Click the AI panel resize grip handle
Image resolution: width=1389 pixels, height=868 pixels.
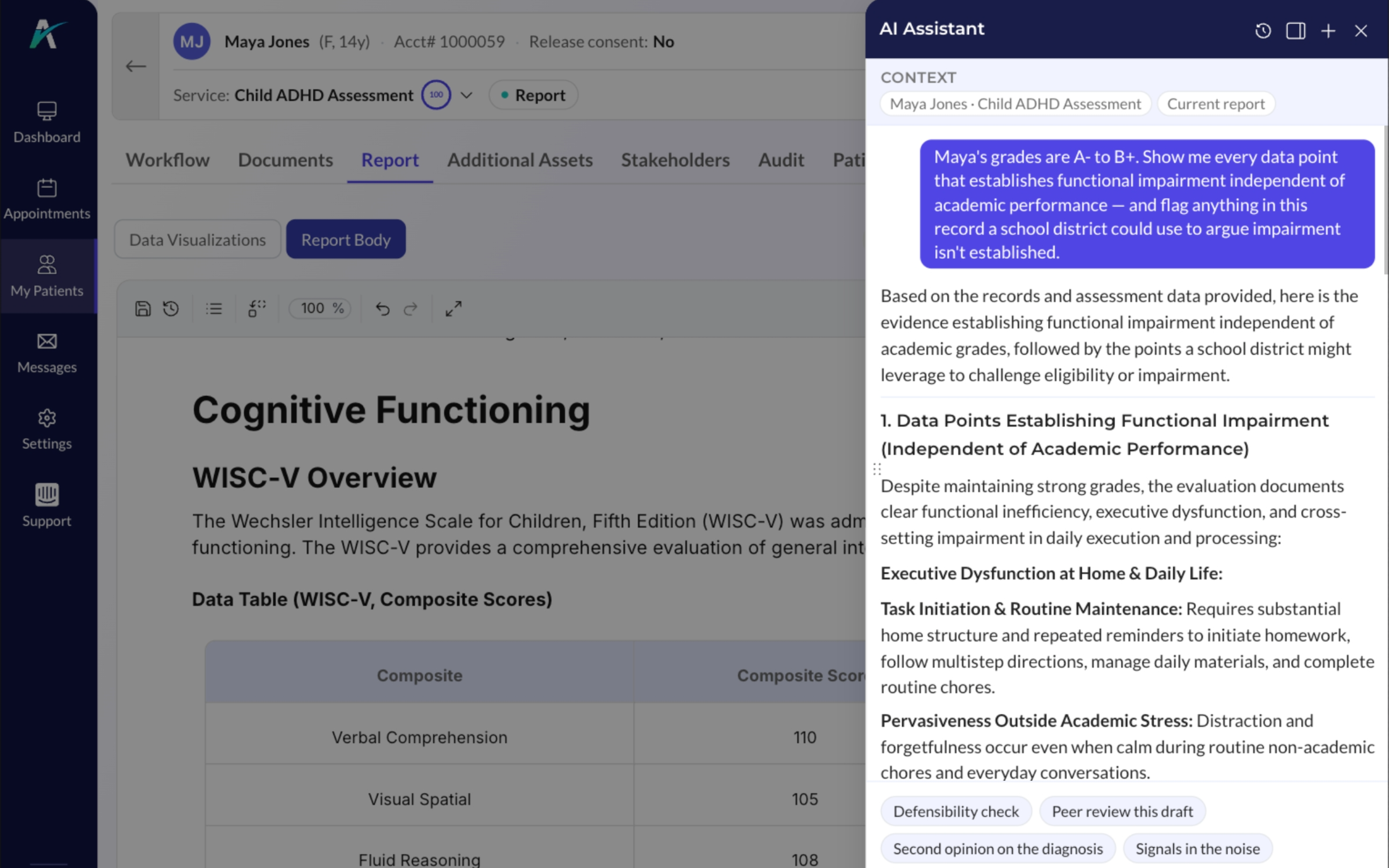point(876,468)
